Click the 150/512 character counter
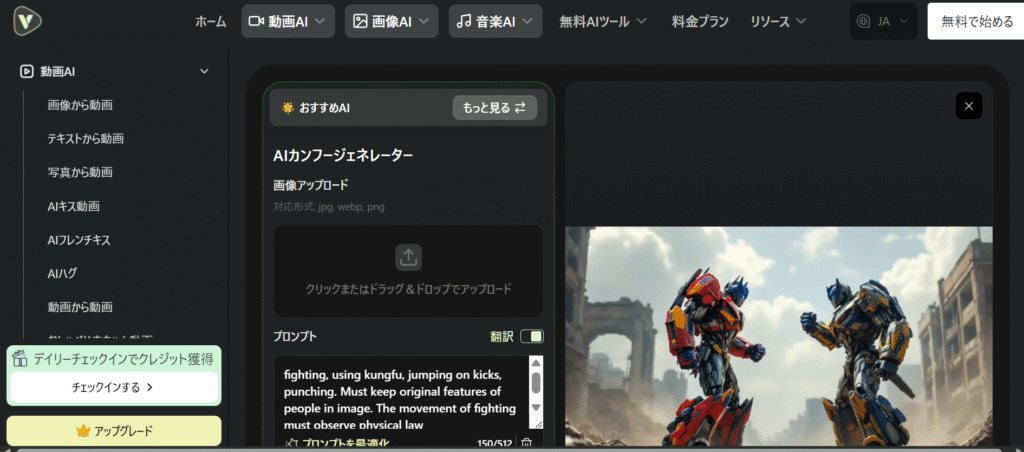Viewport: 1024px width, 452px height. click(x=494, y=444)
